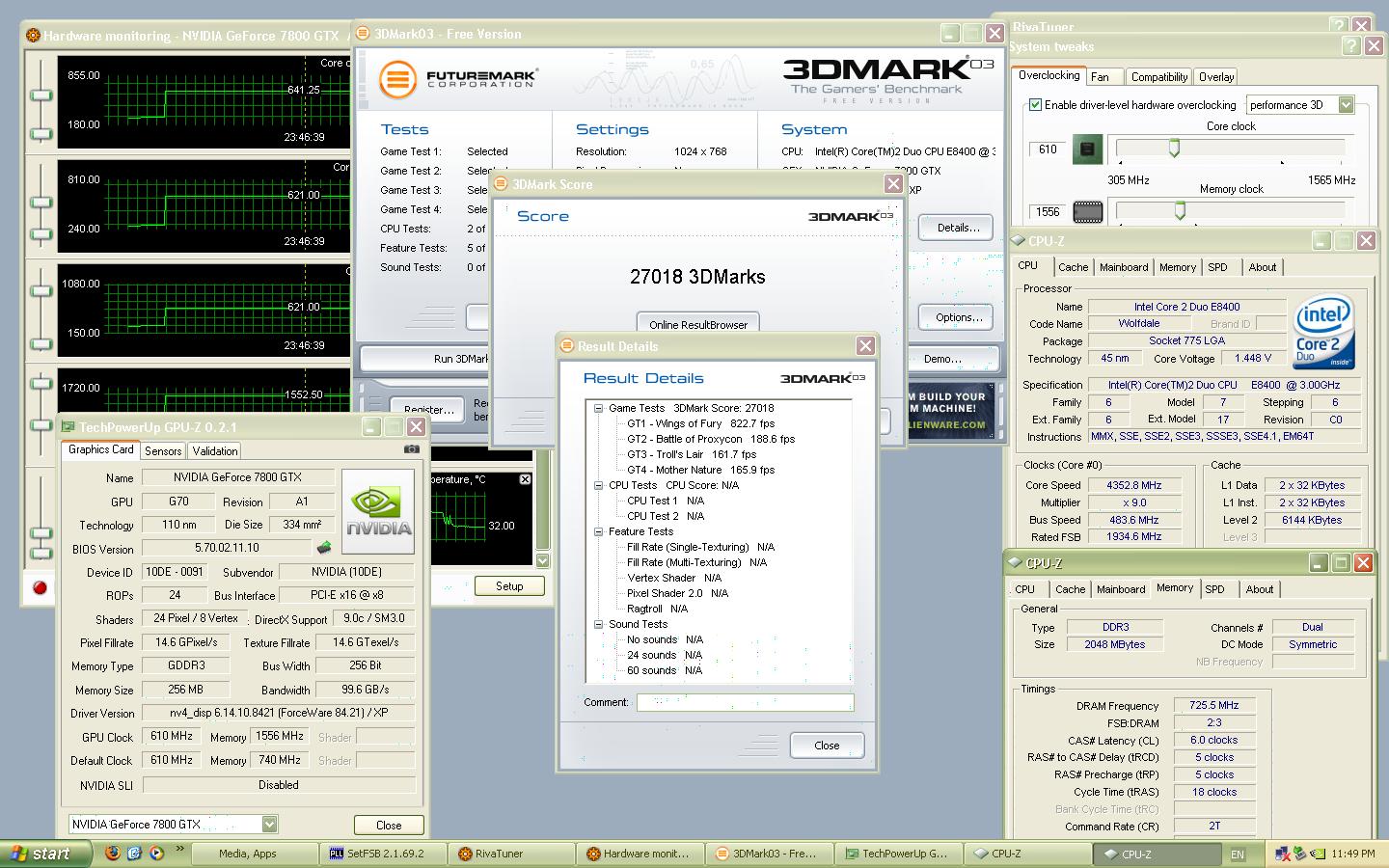Close the temperature graph with its X icon
The image size is (1389, 868).
525,479
